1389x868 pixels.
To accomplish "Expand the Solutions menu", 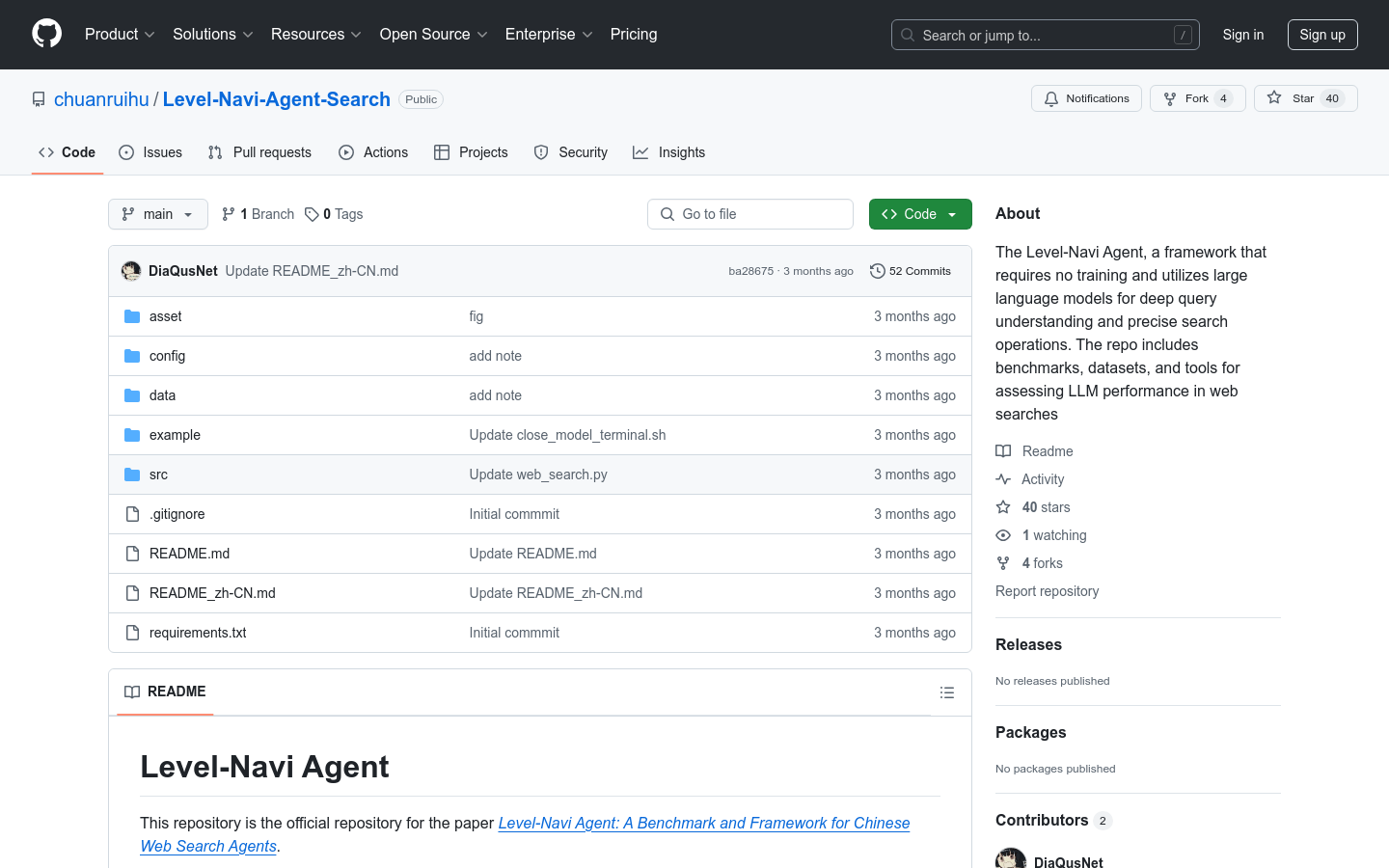I will 213,35.
